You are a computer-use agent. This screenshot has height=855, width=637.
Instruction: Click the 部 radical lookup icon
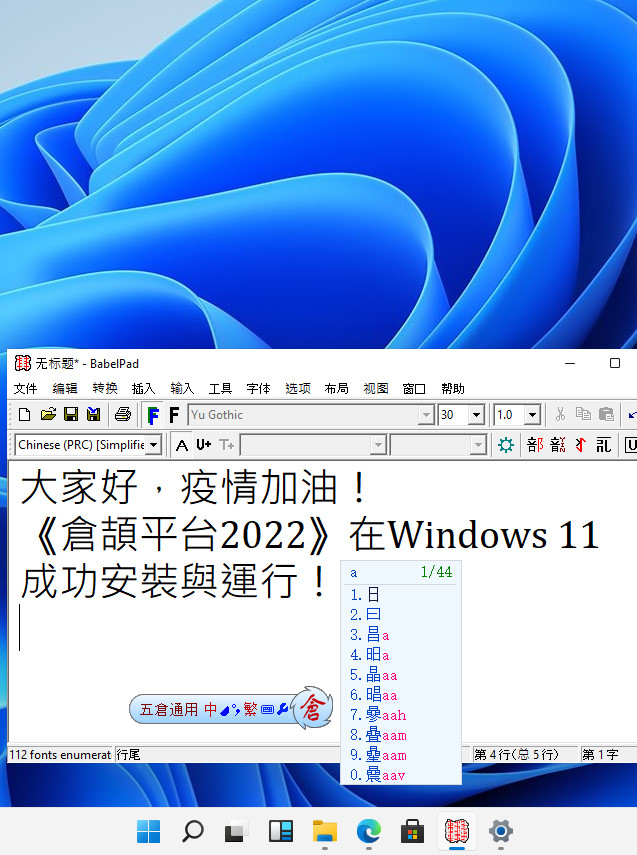tap(535, 445)
